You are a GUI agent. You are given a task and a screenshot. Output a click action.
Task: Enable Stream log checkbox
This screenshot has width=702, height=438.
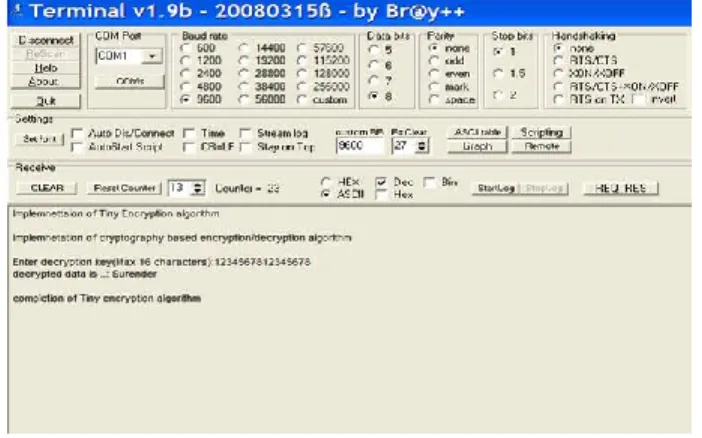(x=246, y=133)
